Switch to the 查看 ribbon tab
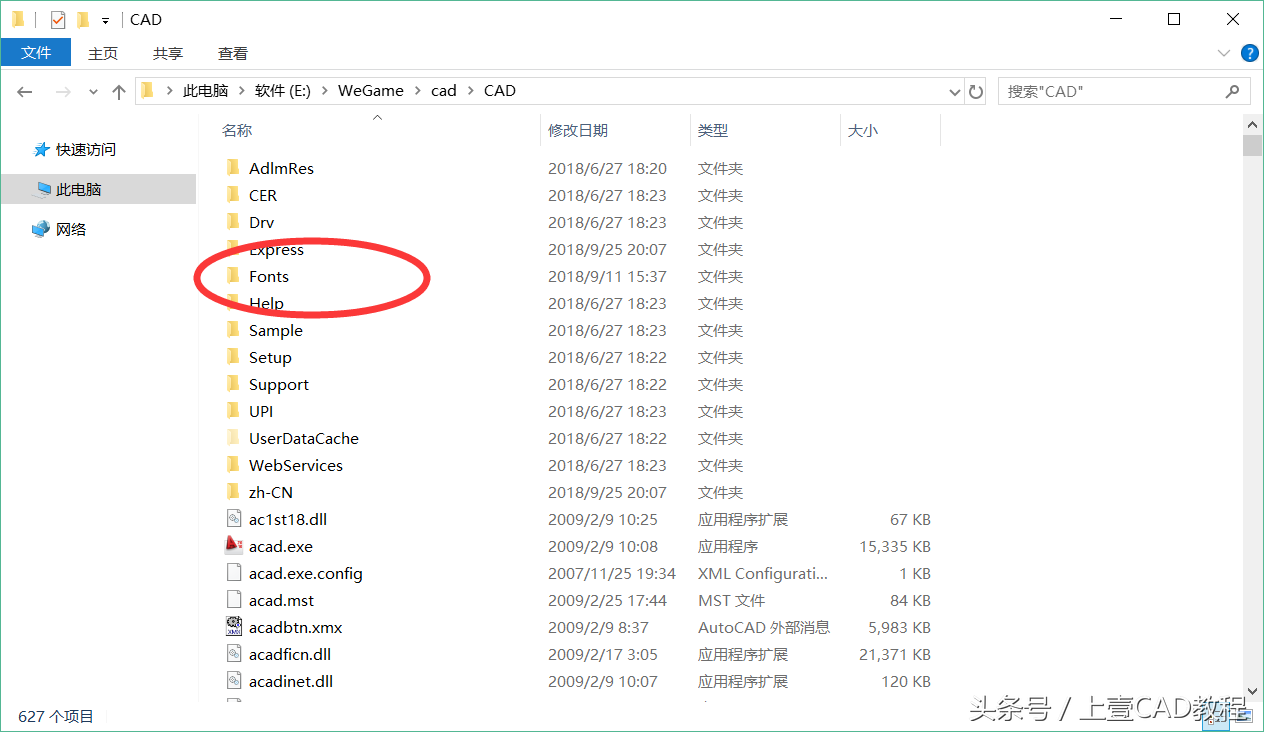The image size is (1264, 732). point(232,53)
